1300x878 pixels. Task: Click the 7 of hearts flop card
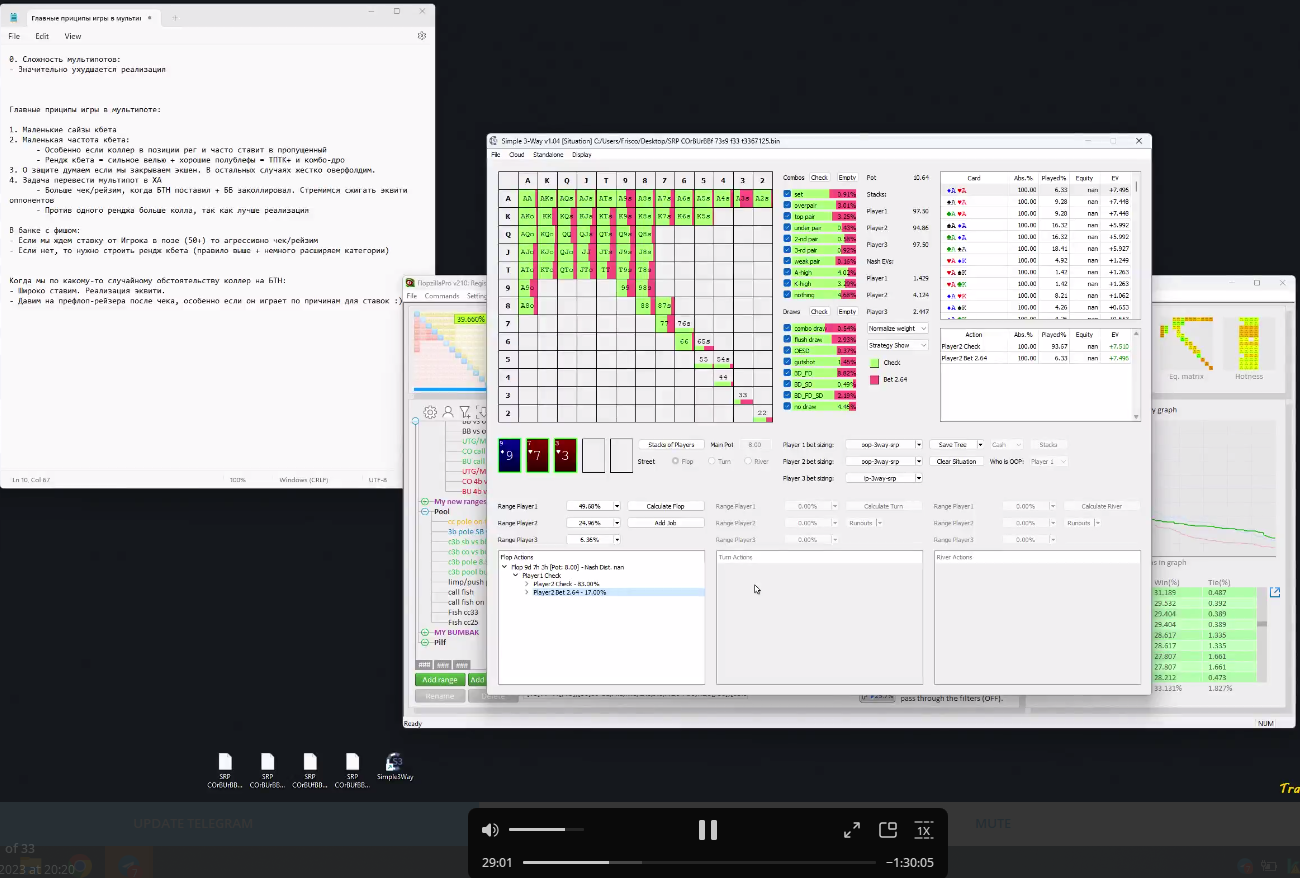537,456
